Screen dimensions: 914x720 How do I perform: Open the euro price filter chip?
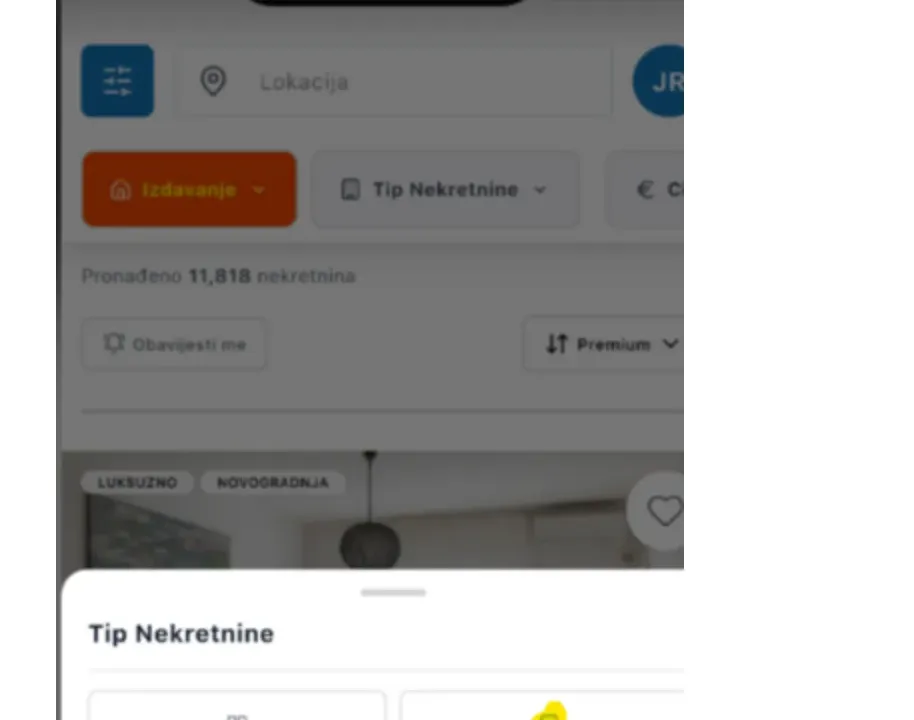(645, 189)
